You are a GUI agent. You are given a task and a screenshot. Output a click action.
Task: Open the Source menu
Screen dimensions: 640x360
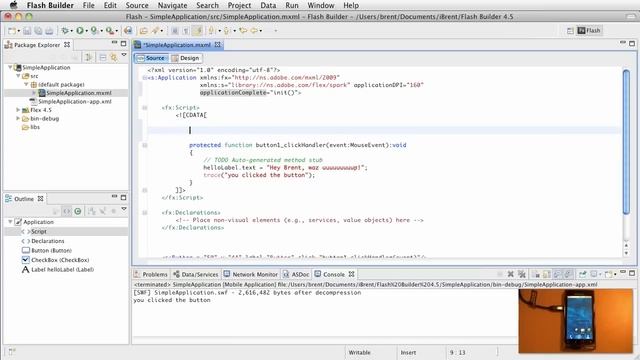[137, 5]
